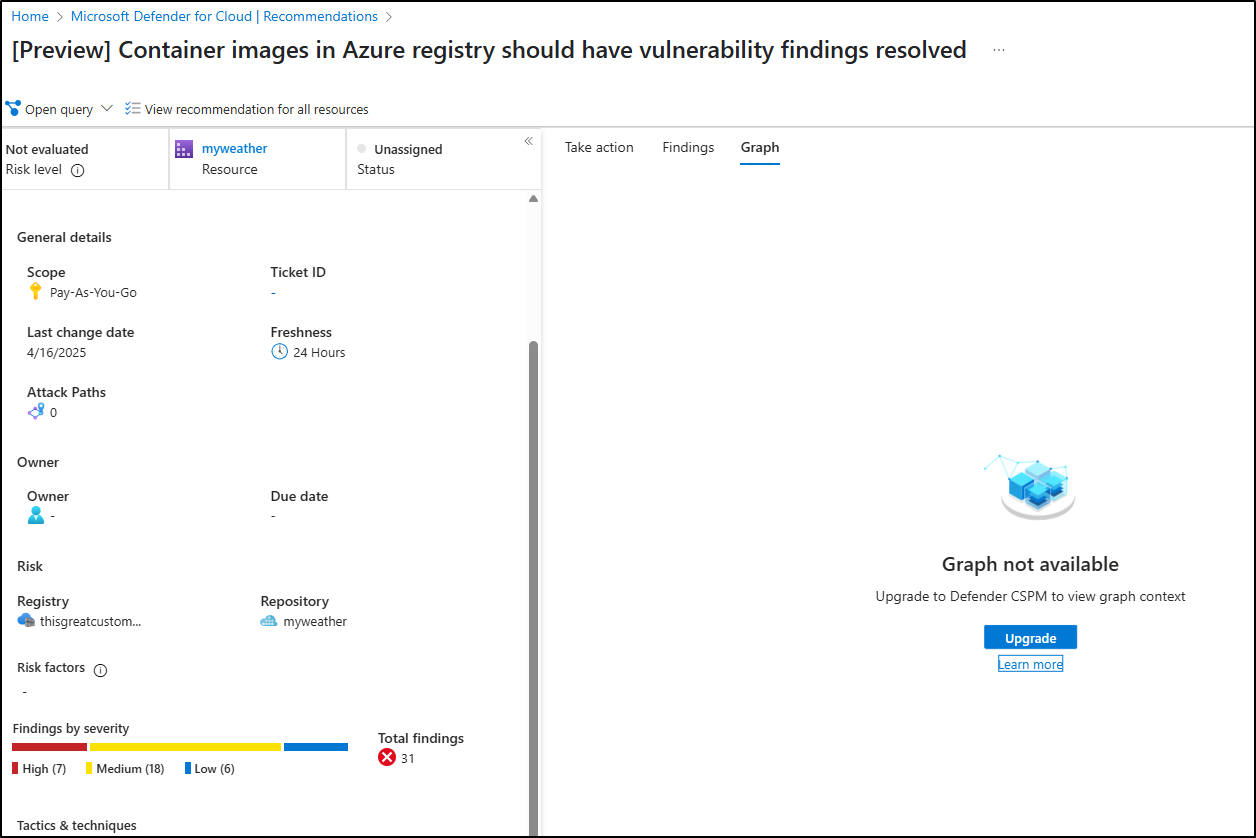Go to Home breadcrumb

30,16
